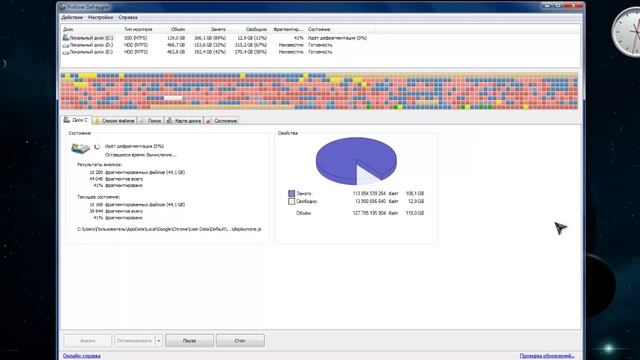The height and width of the screenshot is (360, 640).
Task: Click the Готовность status for disk E
Action: coord(320,52)
